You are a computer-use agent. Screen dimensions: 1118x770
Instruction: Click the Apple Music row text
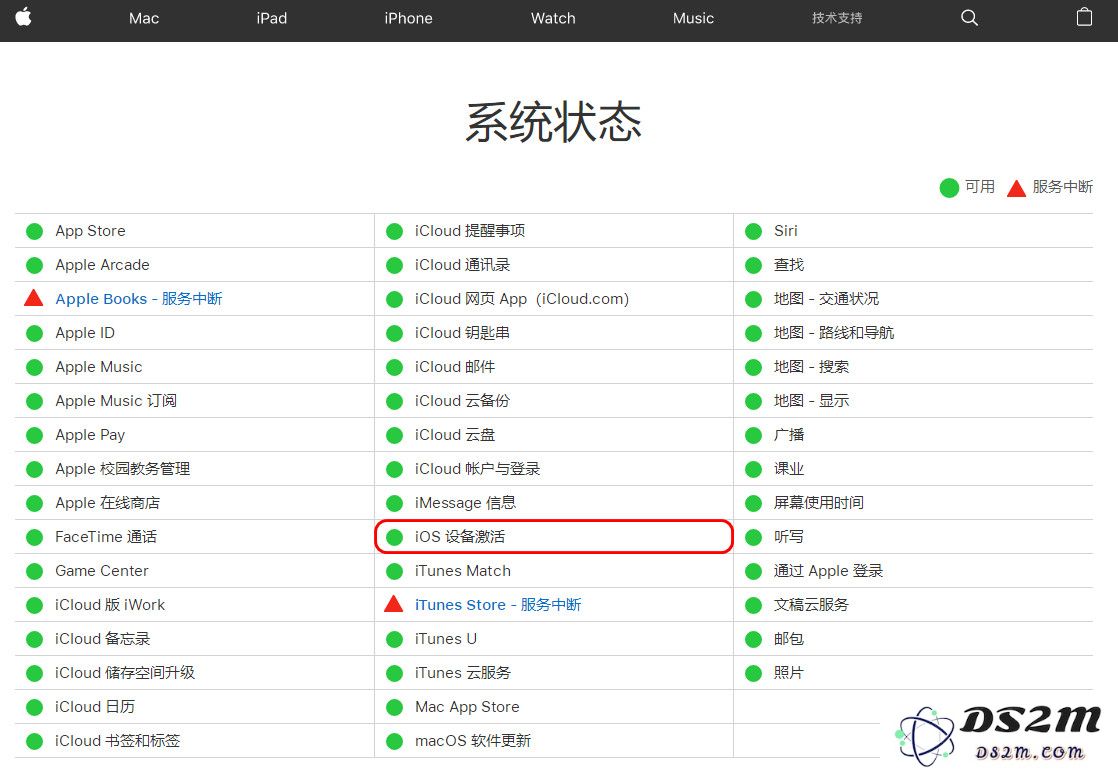click(99, 366)
